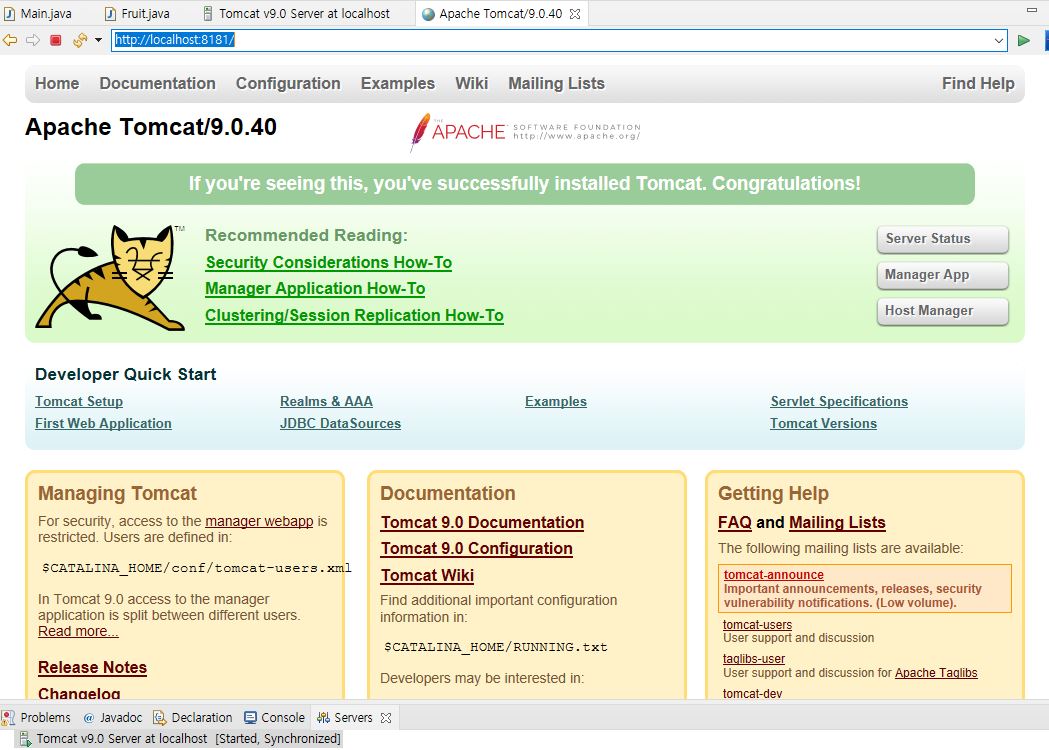Click the Tomcat cat mascot image

[x=110, y=278]
